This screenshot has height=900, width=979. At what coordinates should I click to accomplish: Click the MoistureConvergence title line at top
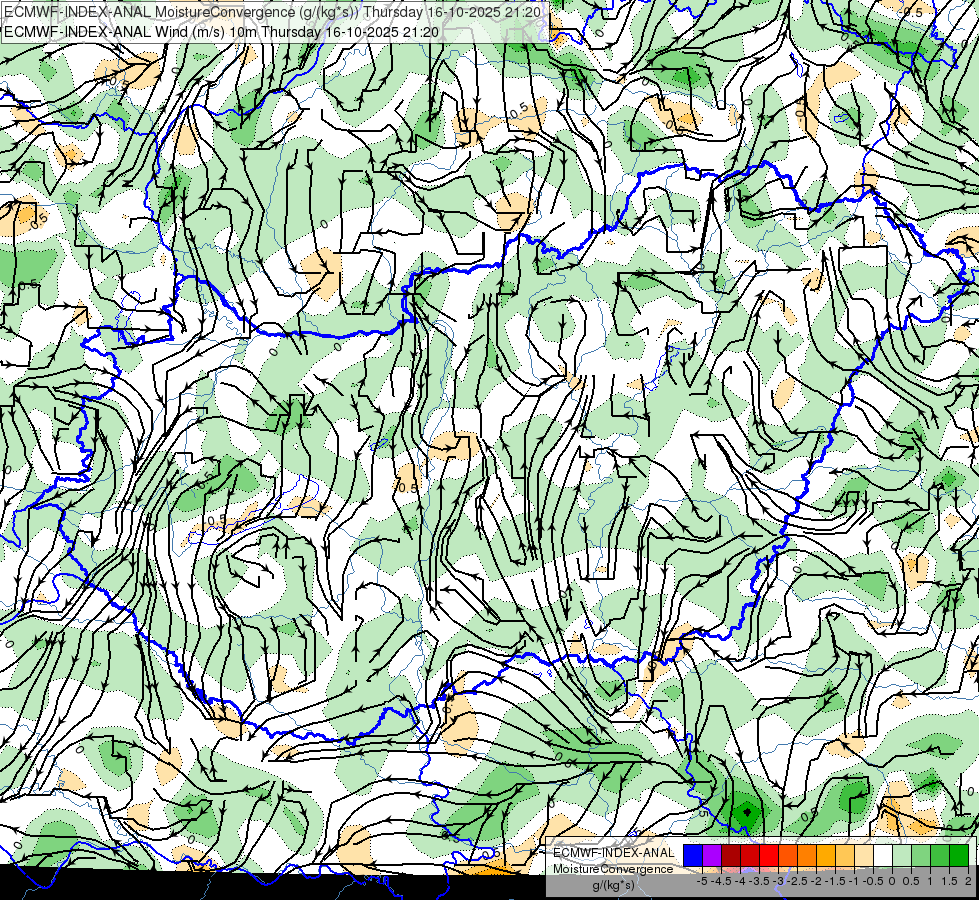tap(273, 12)
